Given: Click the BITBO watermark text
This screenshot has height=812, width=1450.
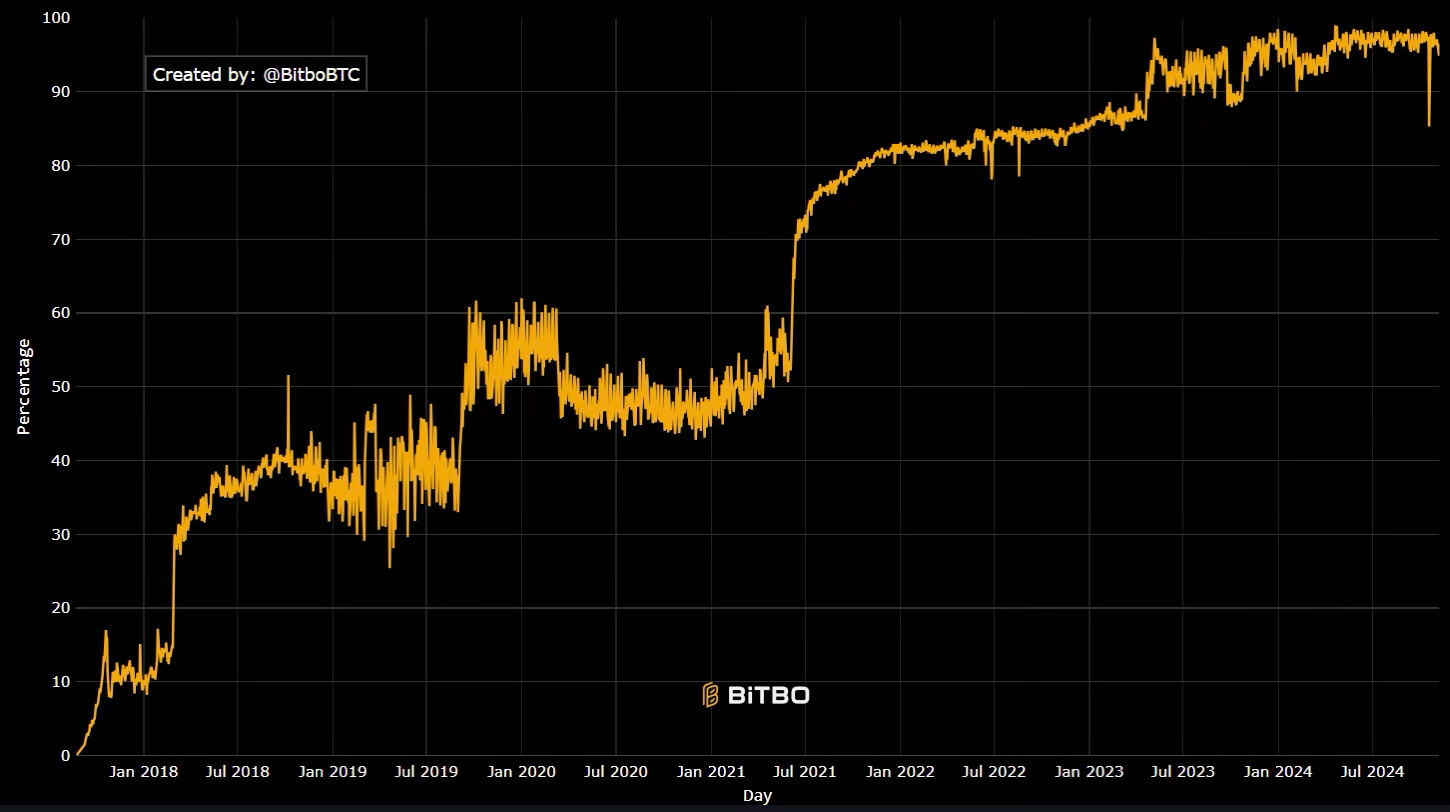Looking at the screenshot, I should click(x=768, y=695).
